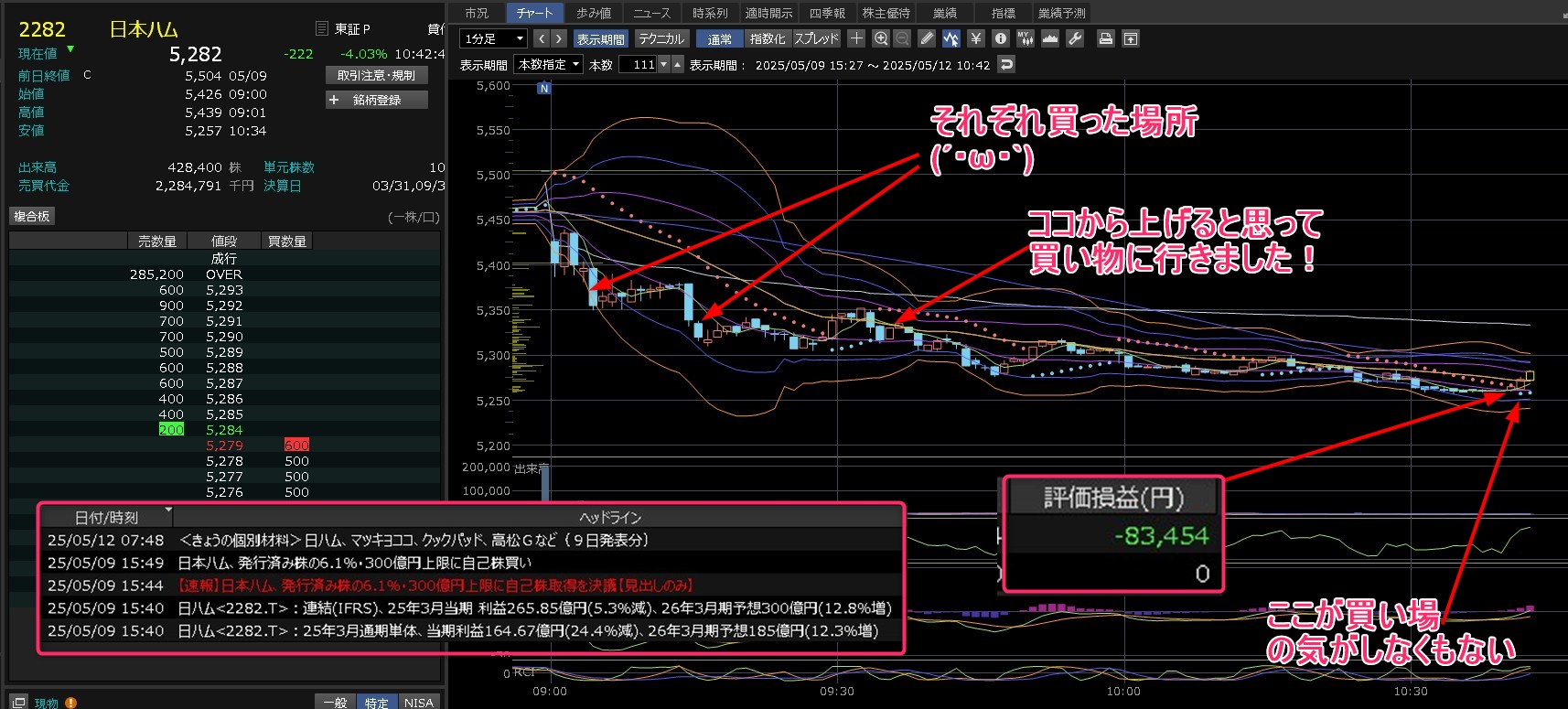The width and height of the screenshot is (1568, 709).
Task: Select the pencil drawing tool
Action: pyautogui.click(x=927, y=38)
